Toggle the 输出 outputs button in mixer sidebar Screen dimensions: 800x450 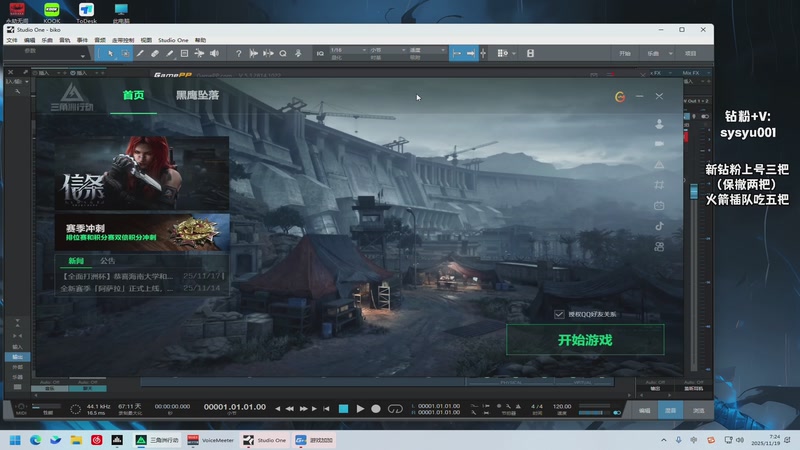17,357
